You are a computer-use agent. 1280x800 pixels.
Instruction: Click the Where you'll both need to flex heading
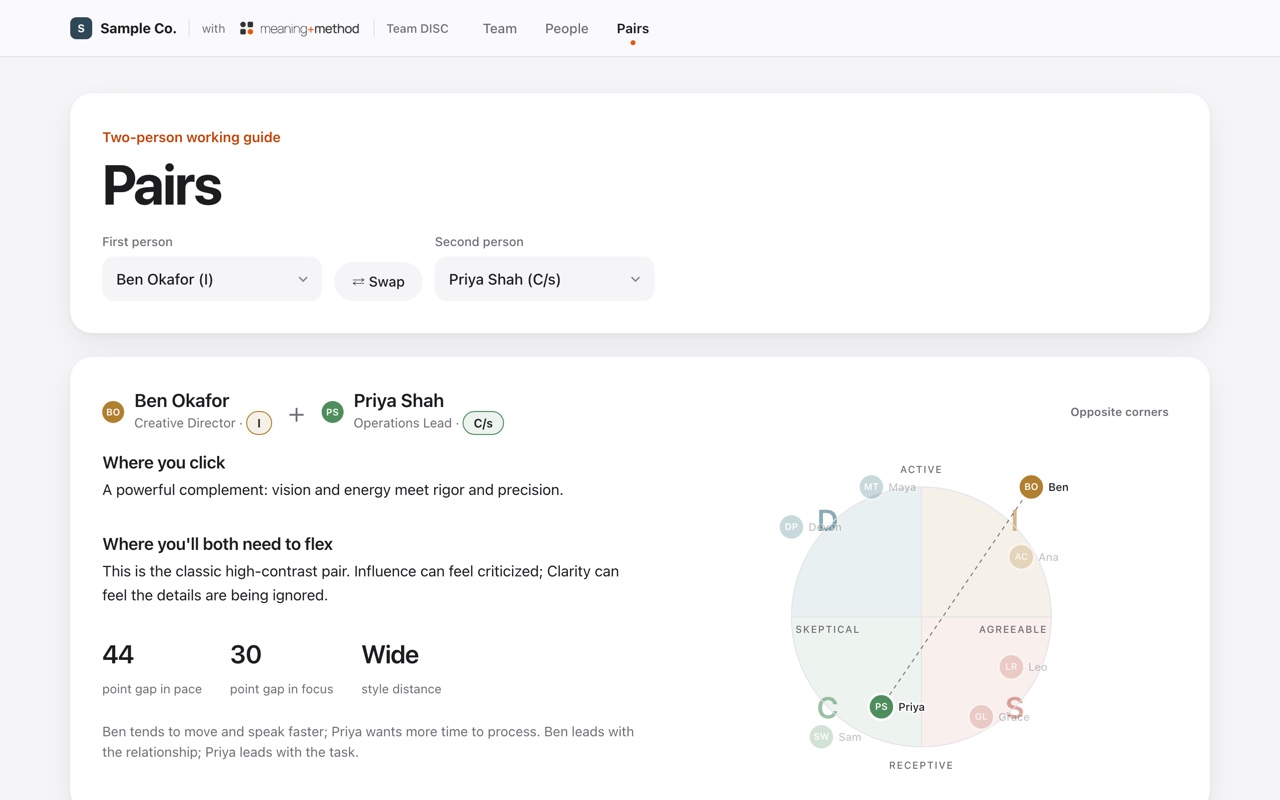[217, 544]
